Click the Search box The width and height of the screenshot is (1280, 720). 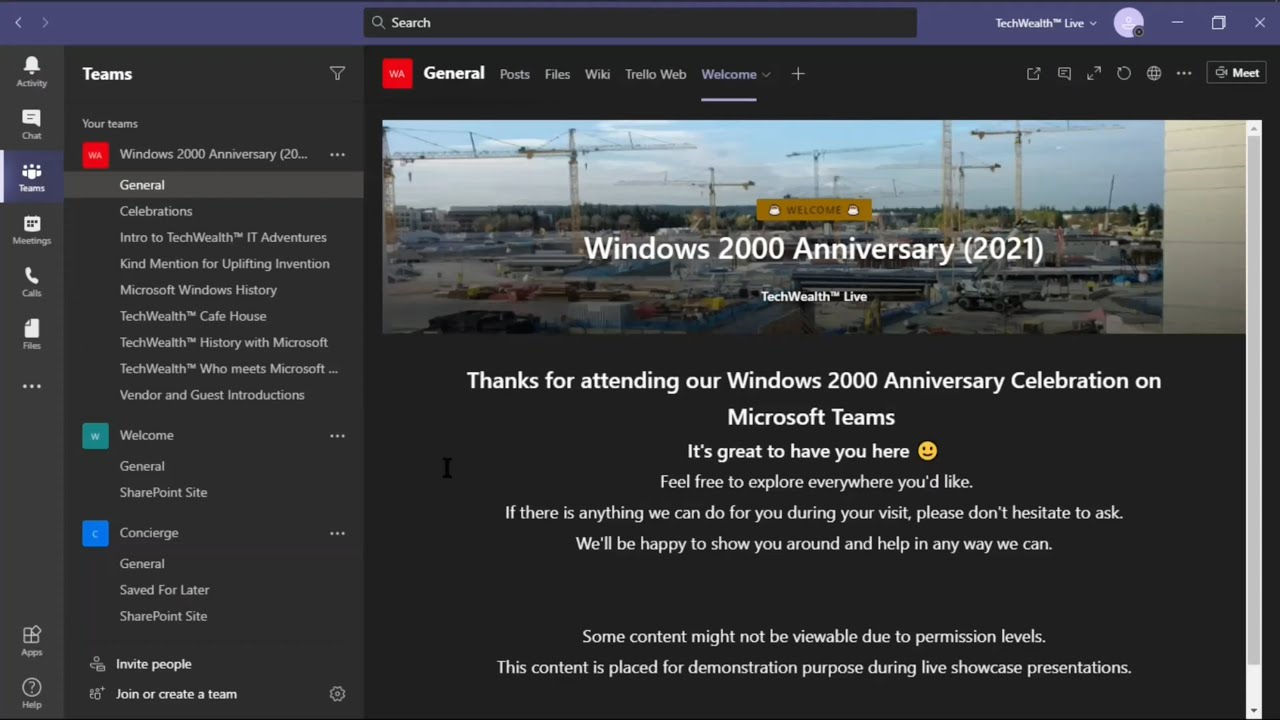tap(640, 22)
